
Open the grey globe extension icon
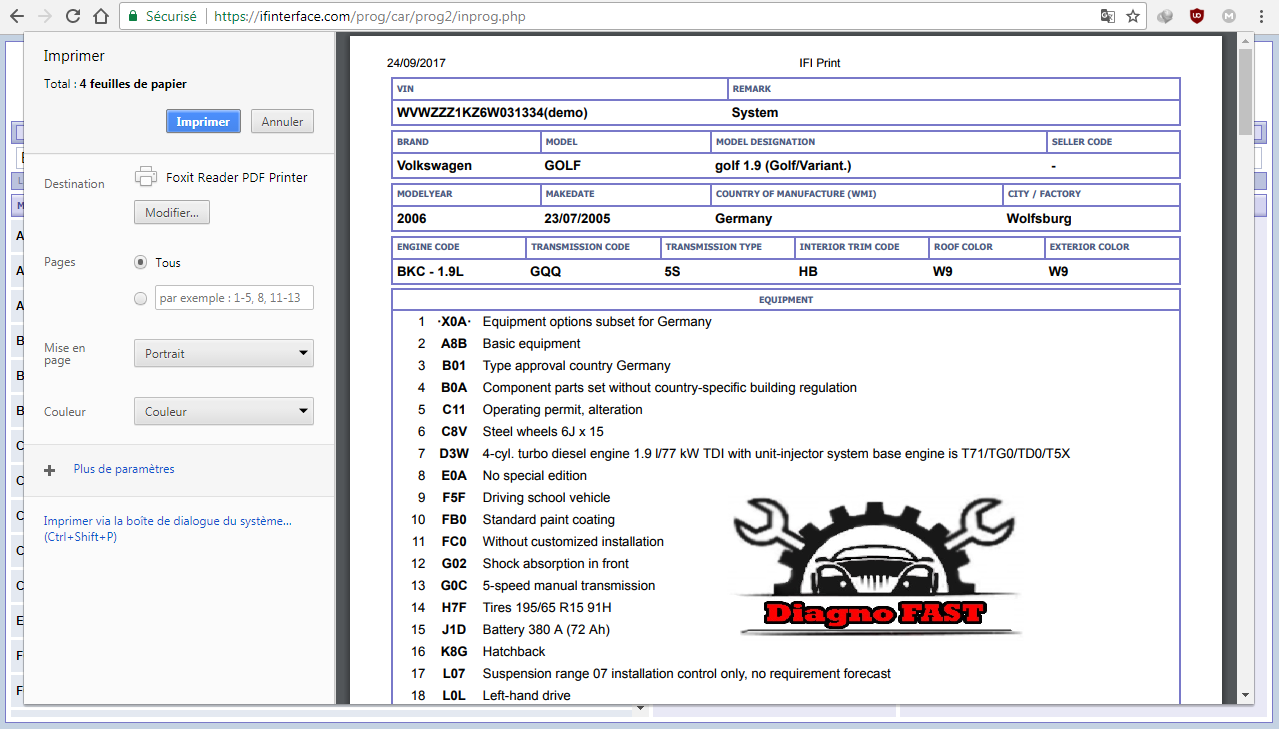click(x=1165, y=16)
